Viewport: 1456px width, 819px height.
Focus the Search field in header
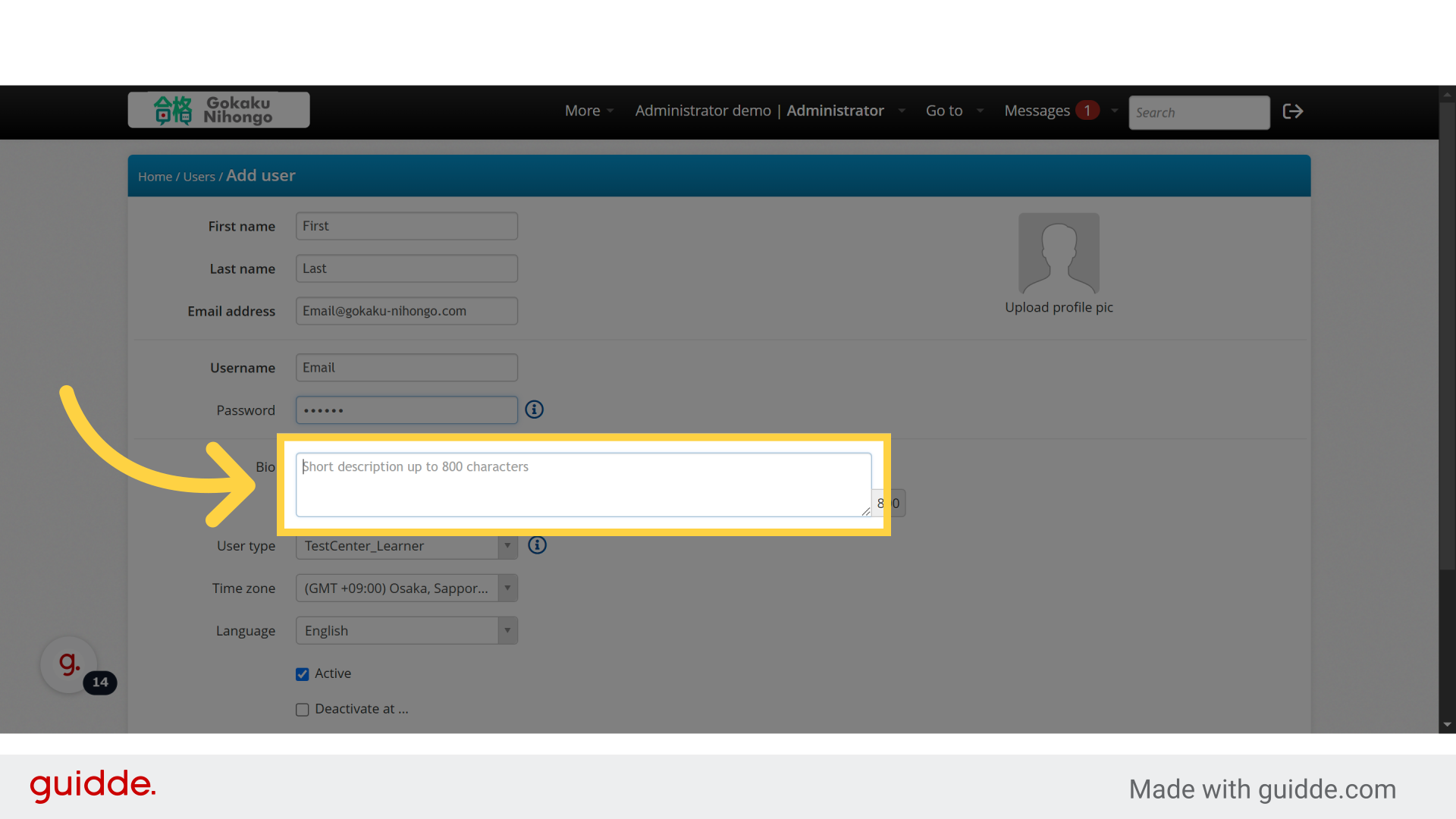click(x=1198, y=112)
